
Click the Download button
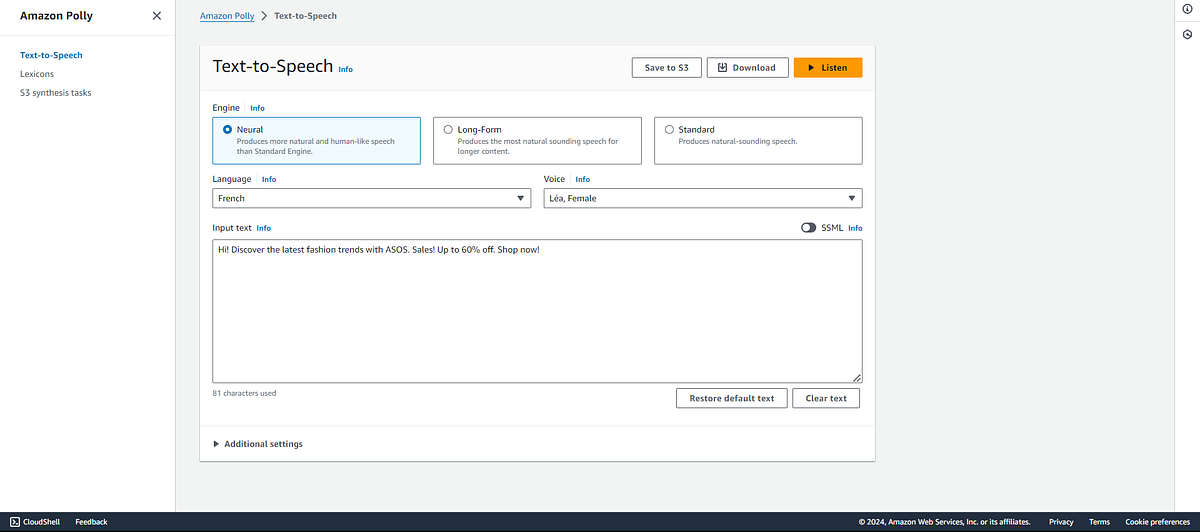[x=746, y=68]
